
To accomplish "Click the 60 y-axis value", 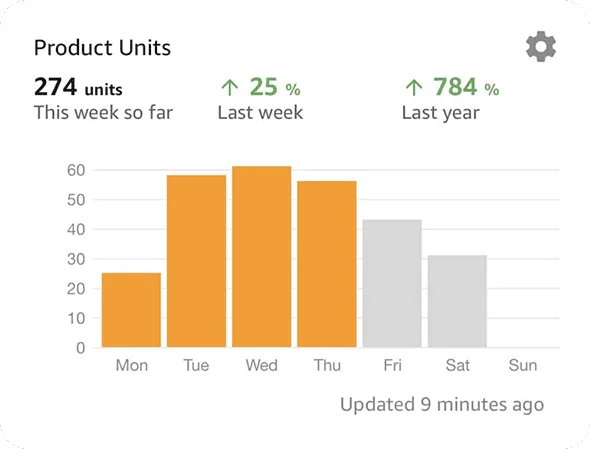I will tap(76, 170).
